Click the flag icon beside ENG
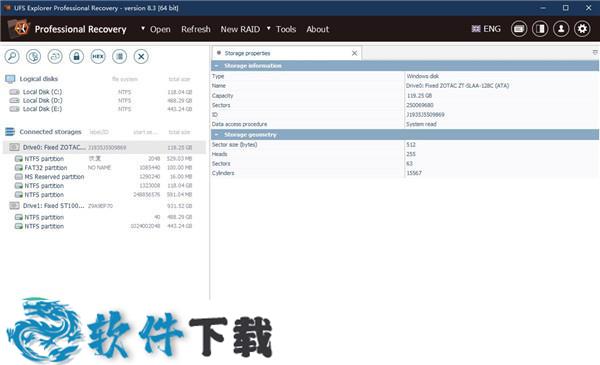 476,29
